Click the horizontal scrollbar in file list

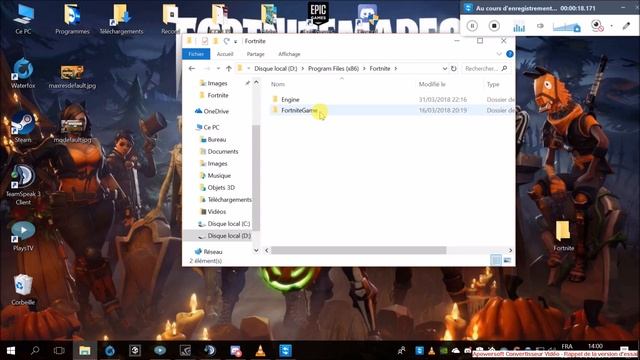pyautogui.click(x=358, y=250)
